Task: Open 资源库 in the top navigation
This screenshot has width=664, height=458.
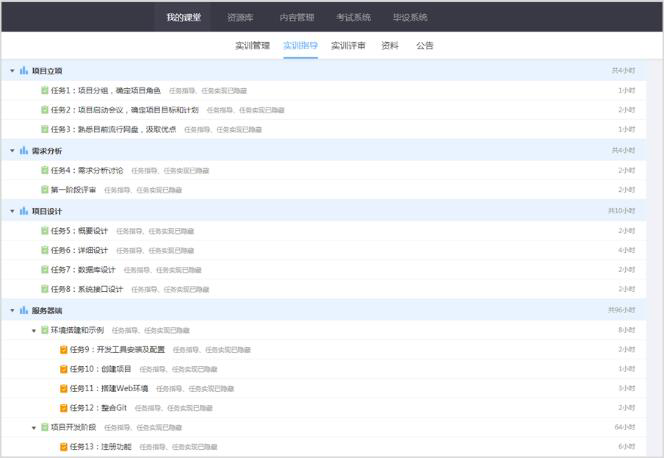Action: pos(240,17)
